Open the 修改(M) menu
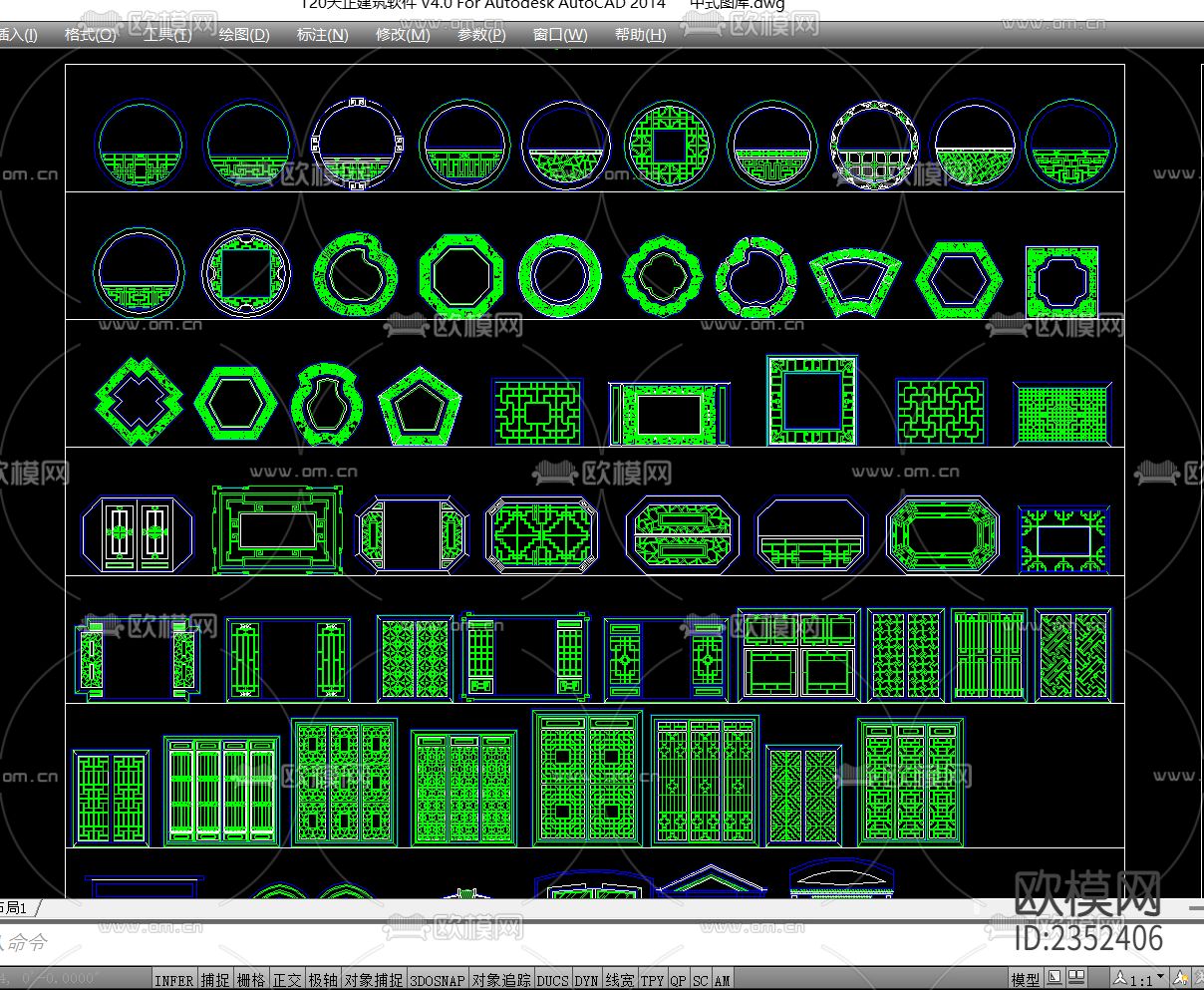Image resolution: width=1204 pixels, height=990 pixels. coord(403,35)
